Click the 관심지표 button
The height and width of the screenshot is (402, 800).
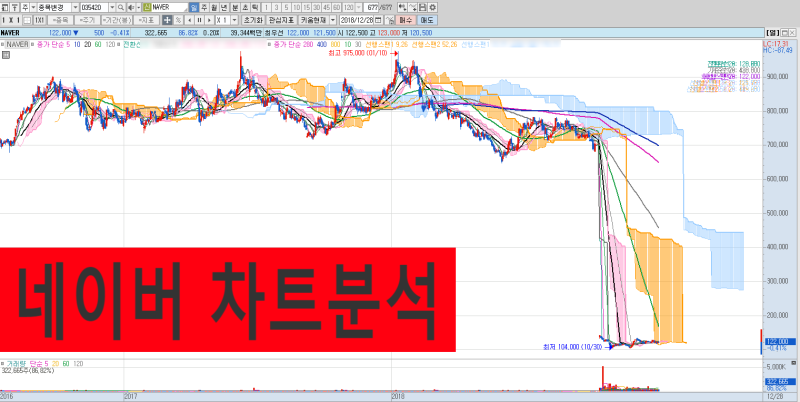(282, 20)
